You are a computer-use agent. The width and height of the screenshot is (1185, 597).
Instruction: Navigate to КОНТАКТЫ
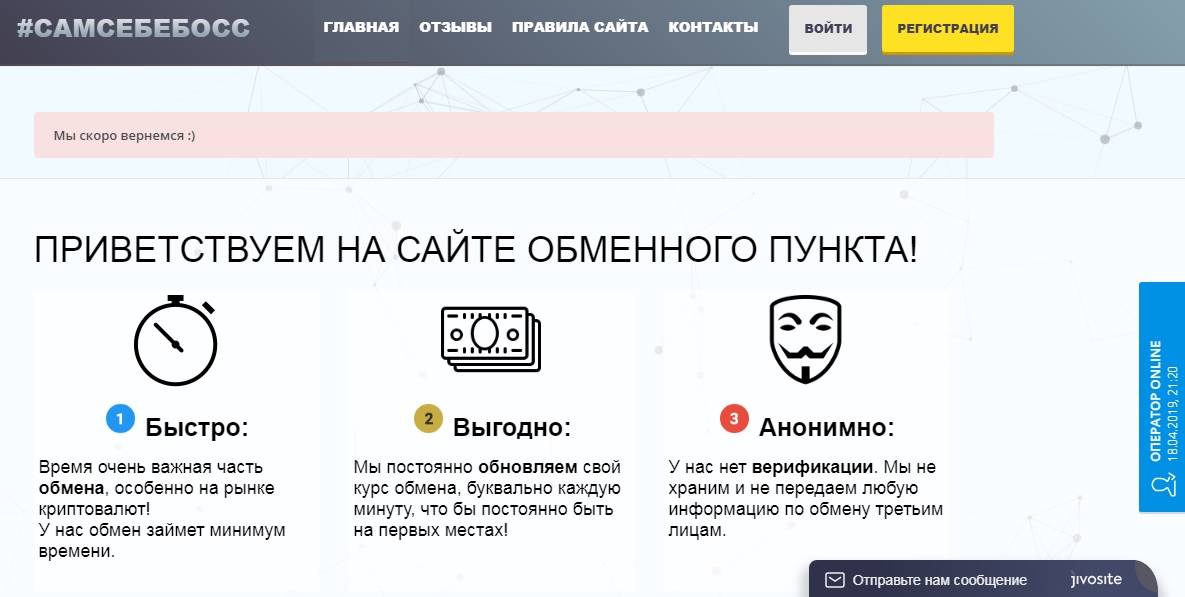pos(712,28)
